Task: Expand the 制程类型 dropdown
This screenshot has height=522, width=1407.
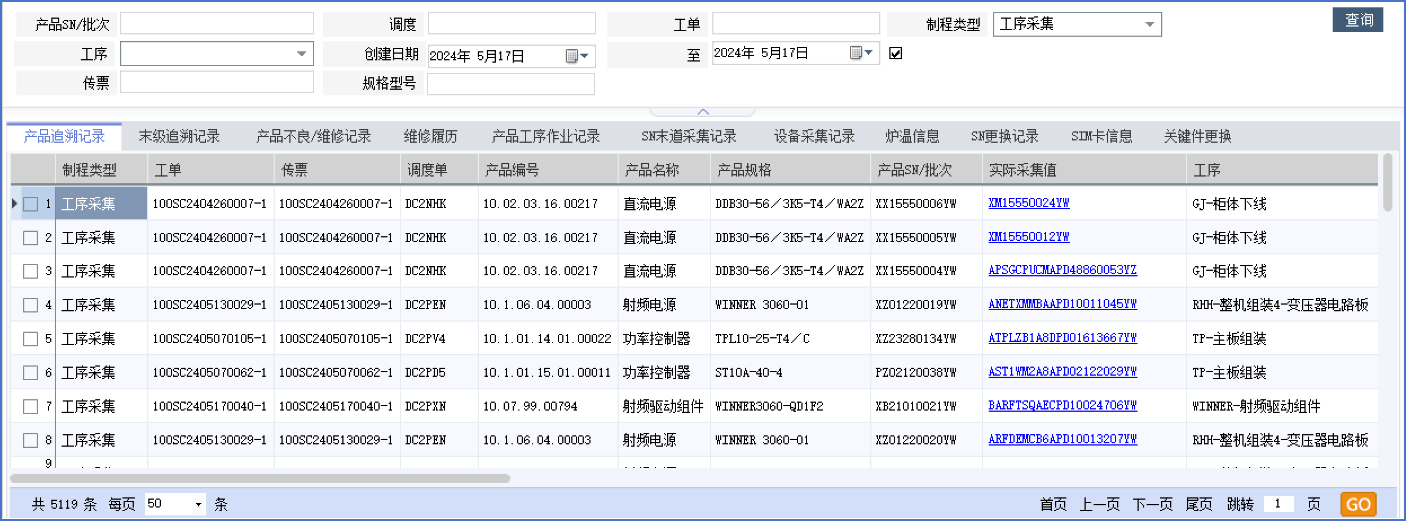Action: pos(1149,24)
